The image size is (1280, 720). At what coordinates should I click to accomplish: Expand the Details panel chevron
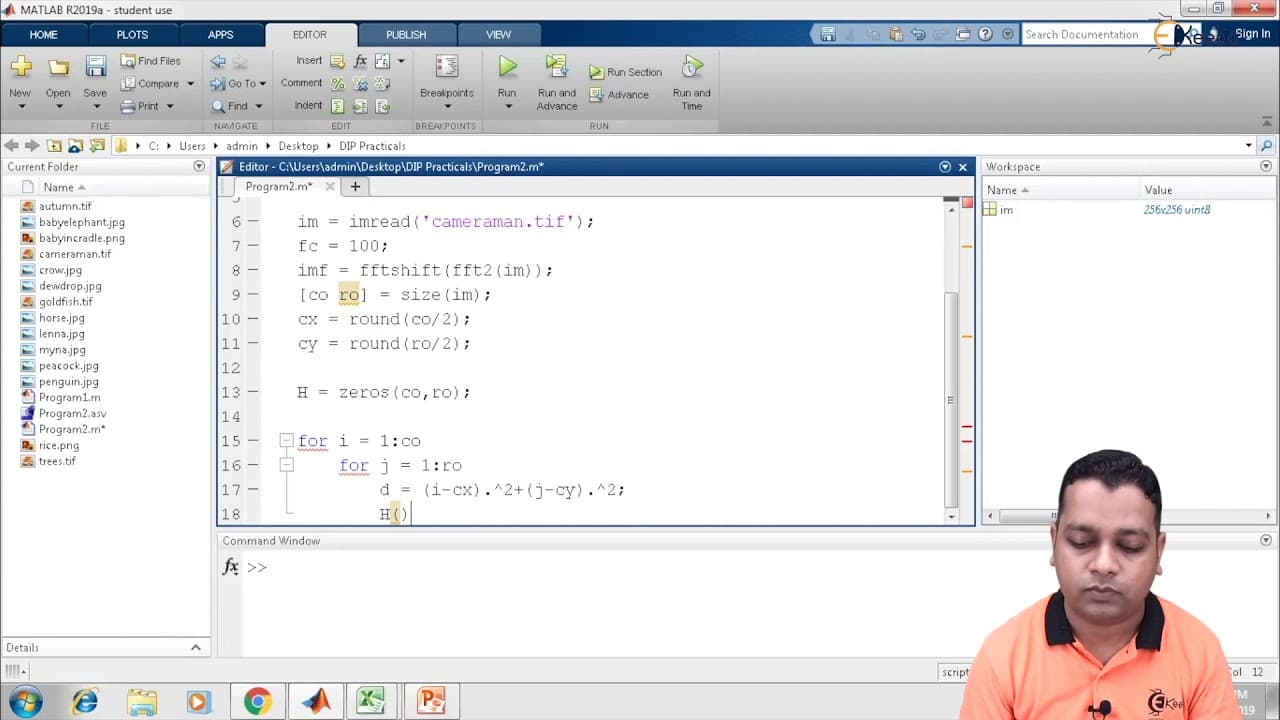point(196,648)
